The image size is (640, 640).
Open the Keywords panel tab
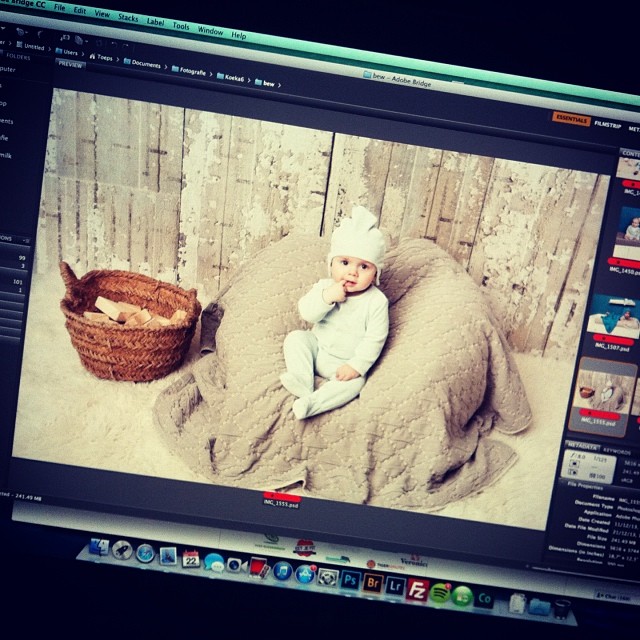click(617, 451)
